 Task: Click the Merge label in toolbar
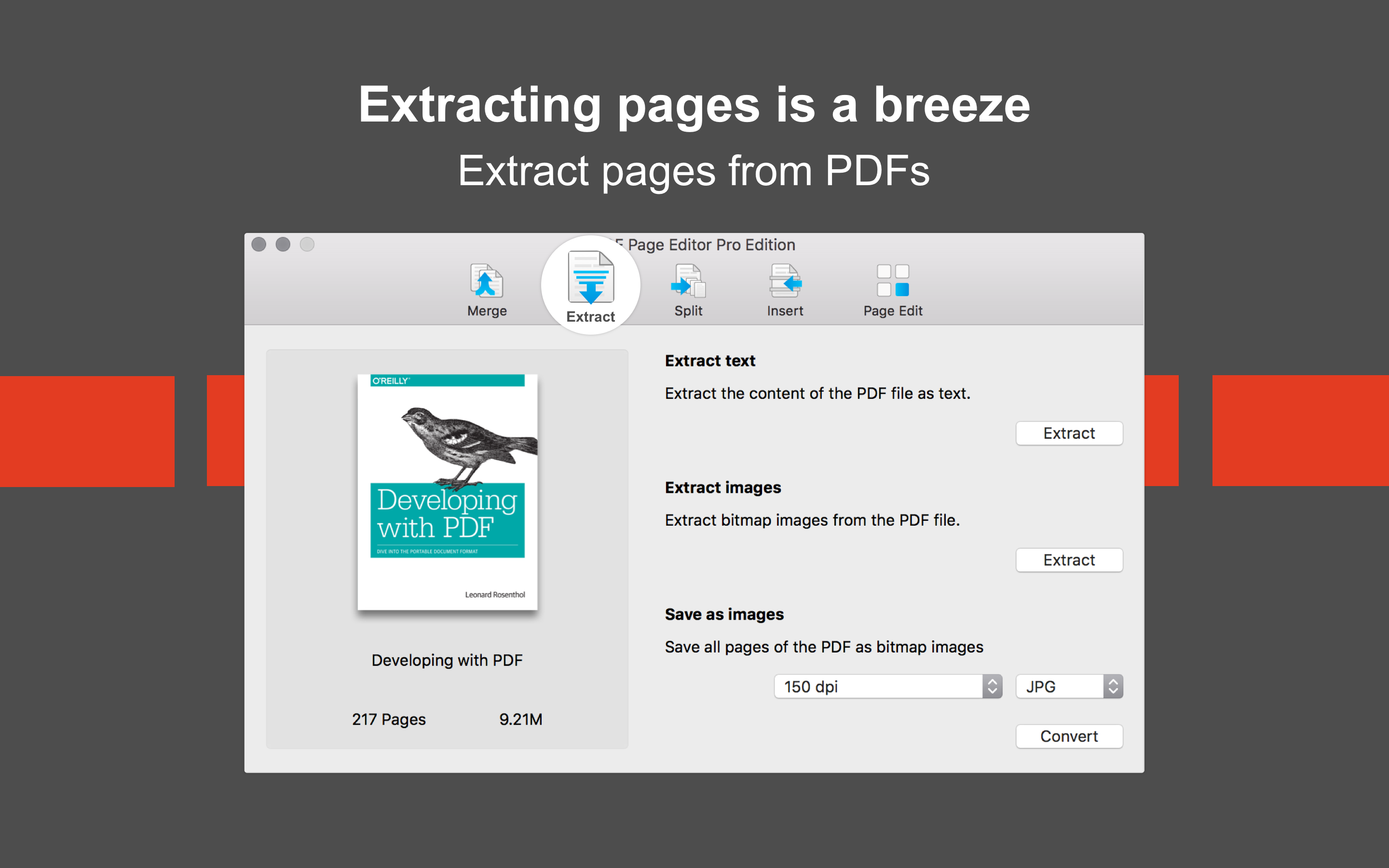(487, 311)
